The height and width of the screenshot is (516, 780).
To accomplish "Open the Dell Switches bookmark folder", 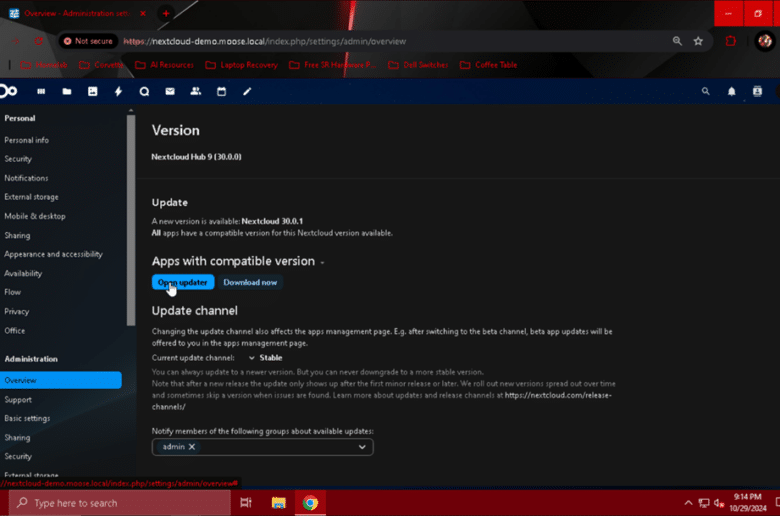I will coord(418,65).
